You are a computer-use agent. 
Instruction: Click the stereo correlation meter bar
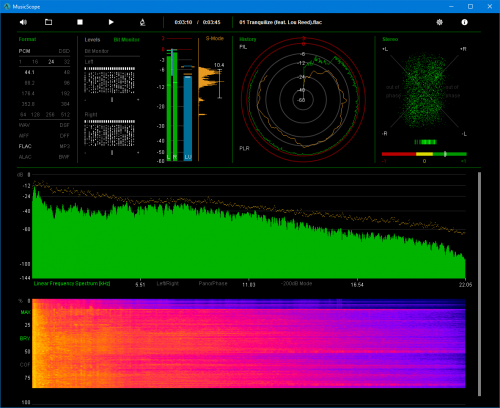pos(424,154)
